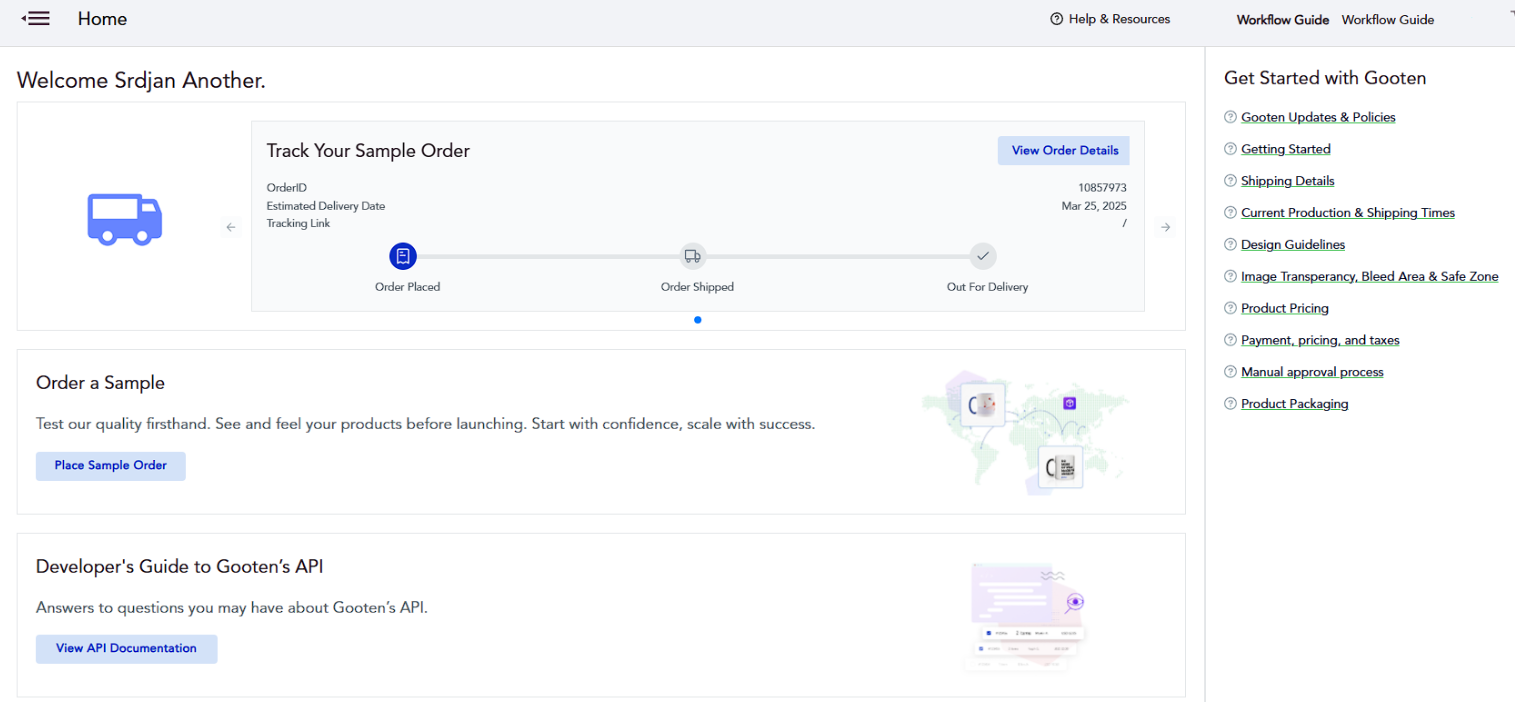
Task: Click help icon beside Getting Started
Action: tap(1230, 149)
